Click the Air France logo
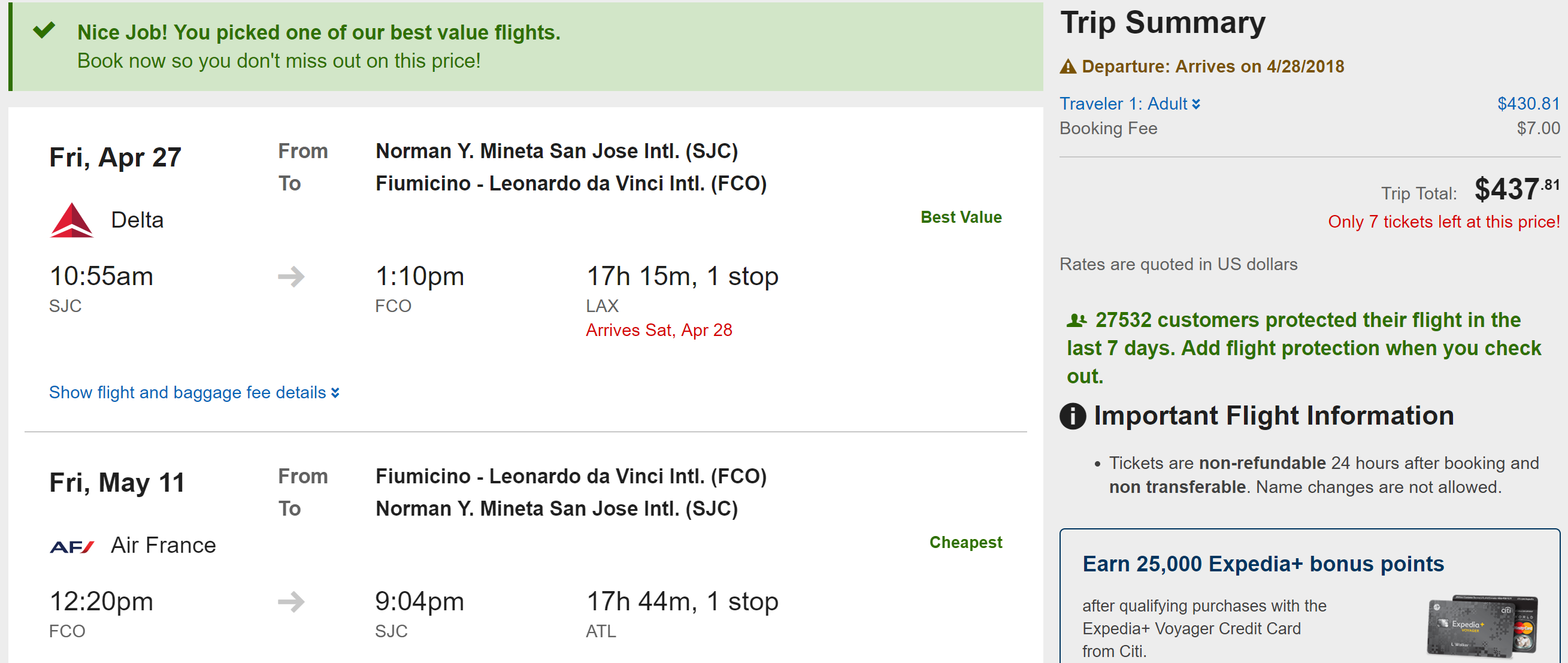 [x=72, y=546]
